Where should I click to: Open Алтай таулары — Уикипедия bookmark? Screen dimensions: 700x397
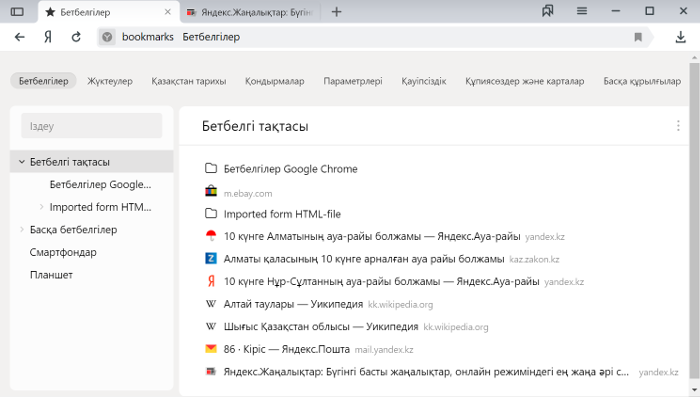coord(293,304)
